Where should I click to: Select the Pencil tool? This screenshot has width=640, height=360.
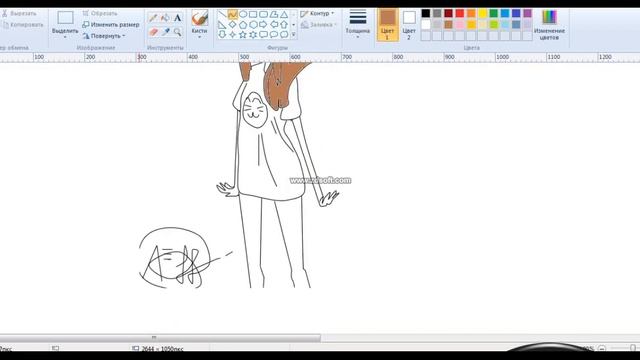pyautogui.click(x=153, y=18)
